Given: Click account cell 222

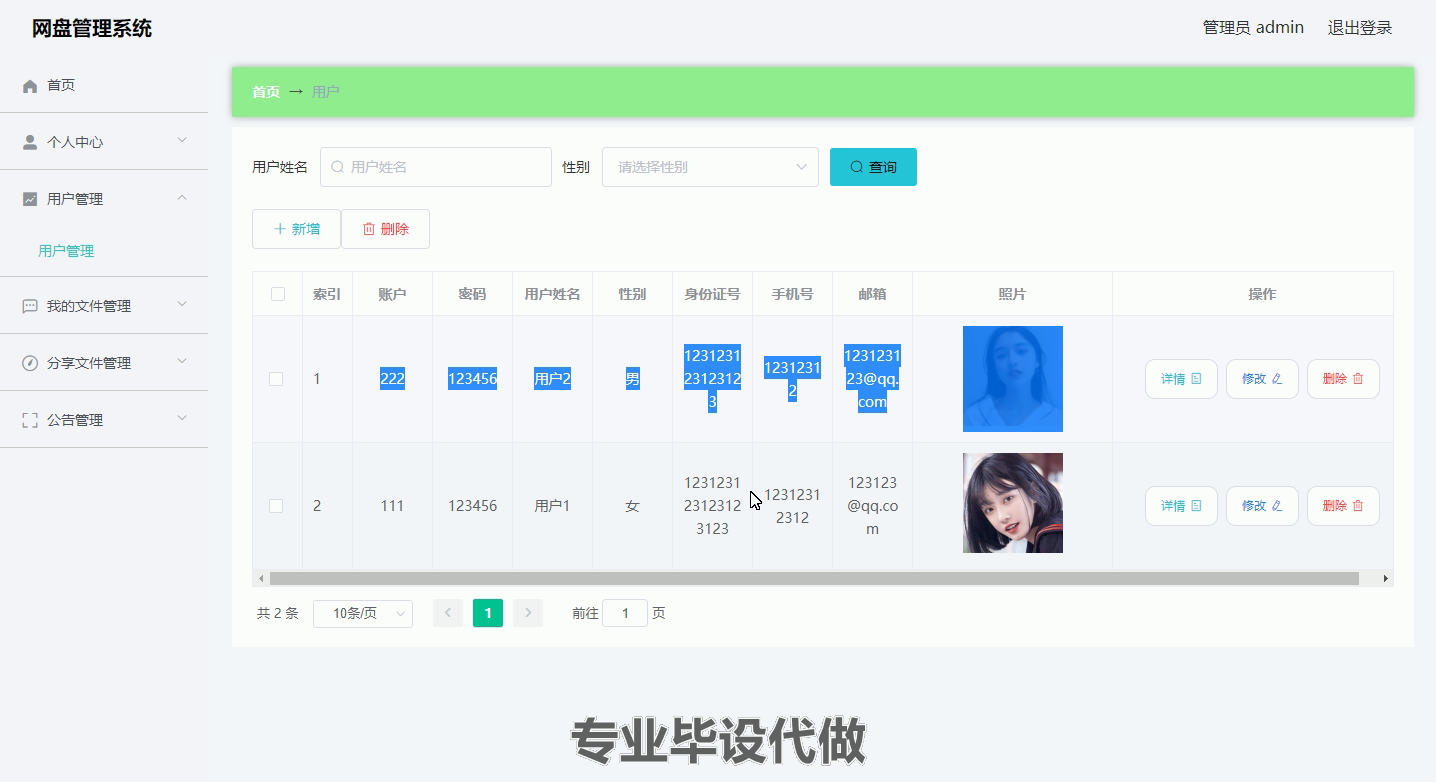Looking at the screenshot, I should click(x=392, y=379).
